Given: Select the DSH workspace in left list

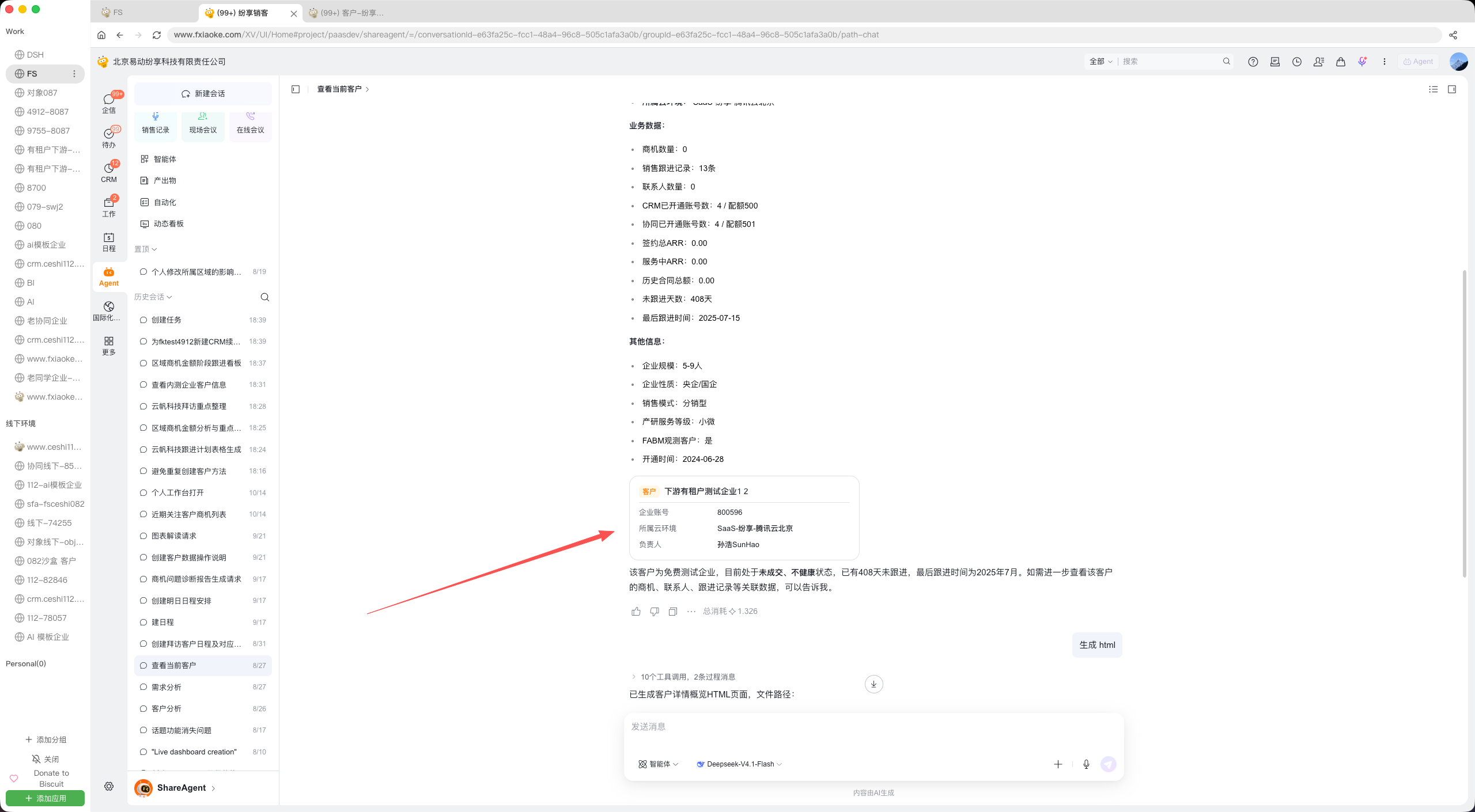Looking at the screenshot, I should (45, 55).
